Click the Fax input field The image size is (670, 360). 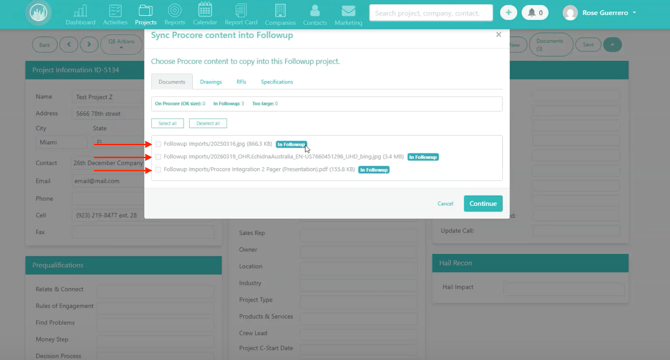click(x=143, y=232)
